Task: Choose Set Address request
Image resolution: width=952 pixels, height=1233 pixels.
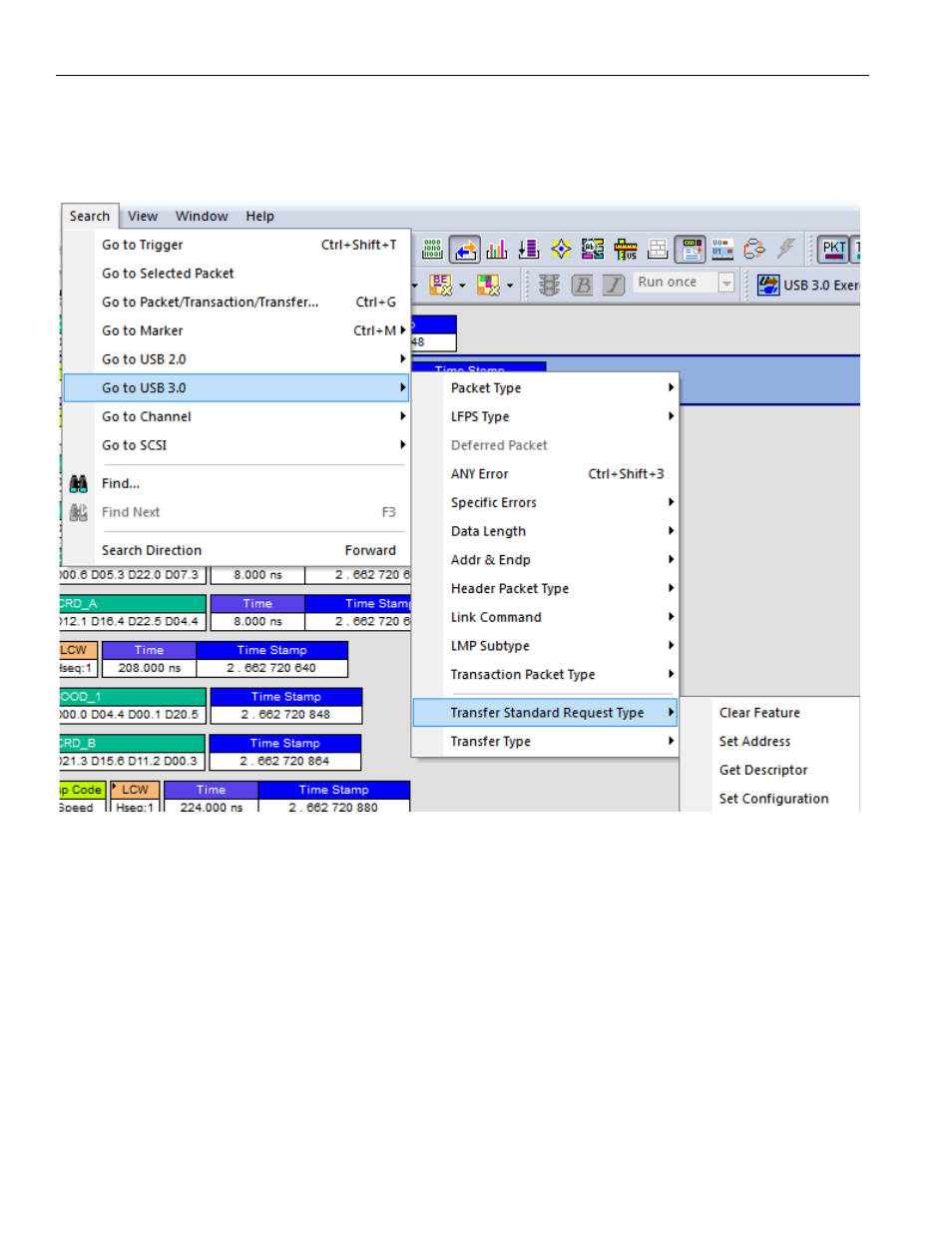Action: 769,742
